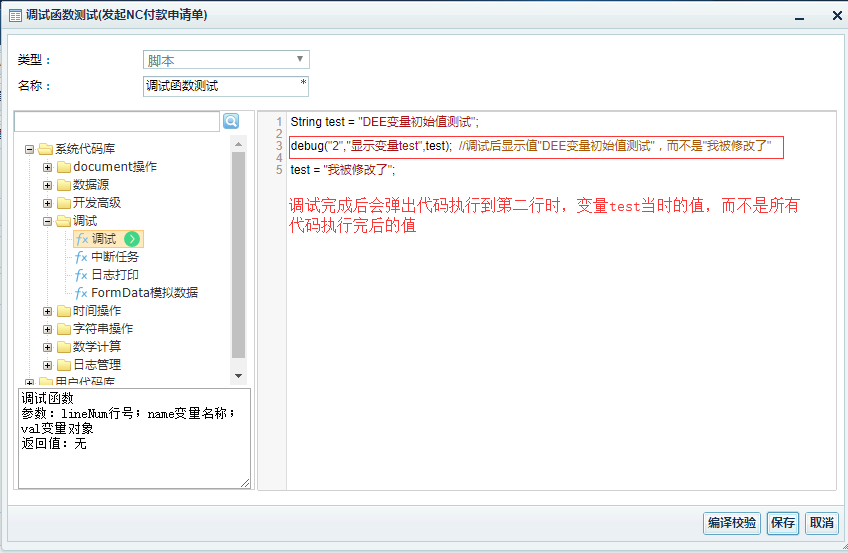
Task: Click the 数学计算 folder icon
Action: click(64, 347)
